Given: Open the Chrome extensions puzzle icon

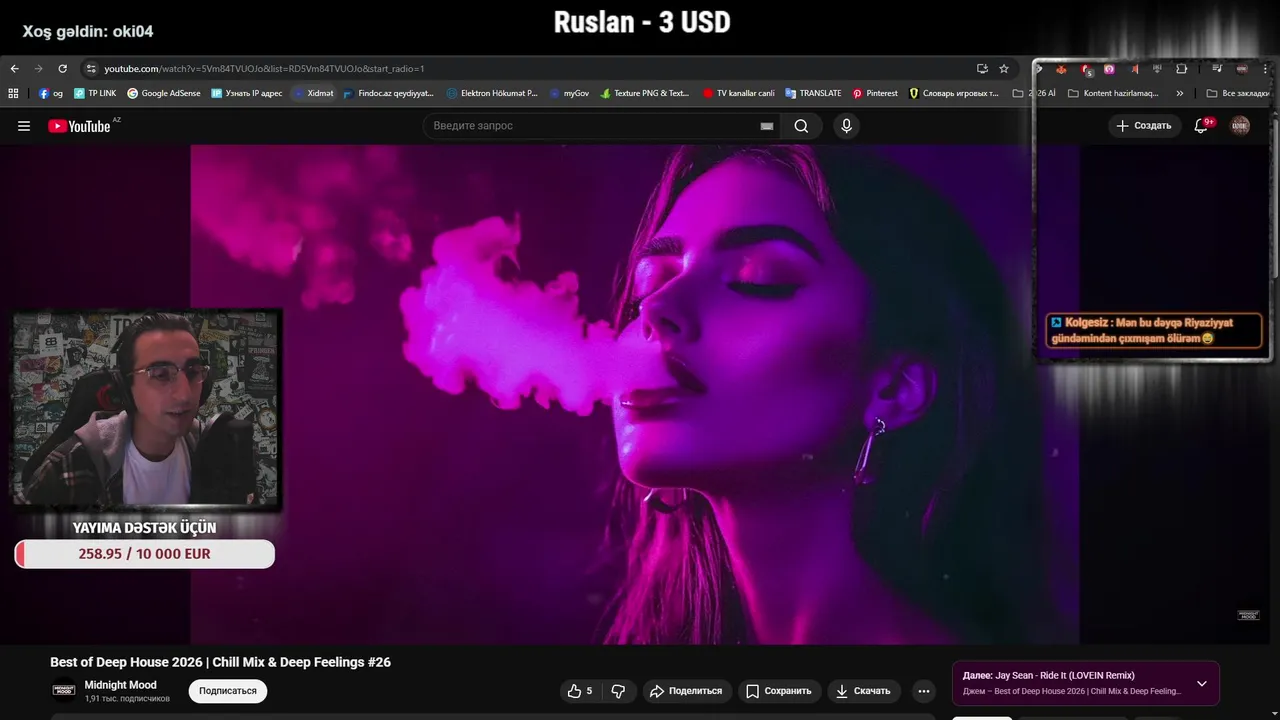Looking at the screenshot, I should tap(1182, 69).
